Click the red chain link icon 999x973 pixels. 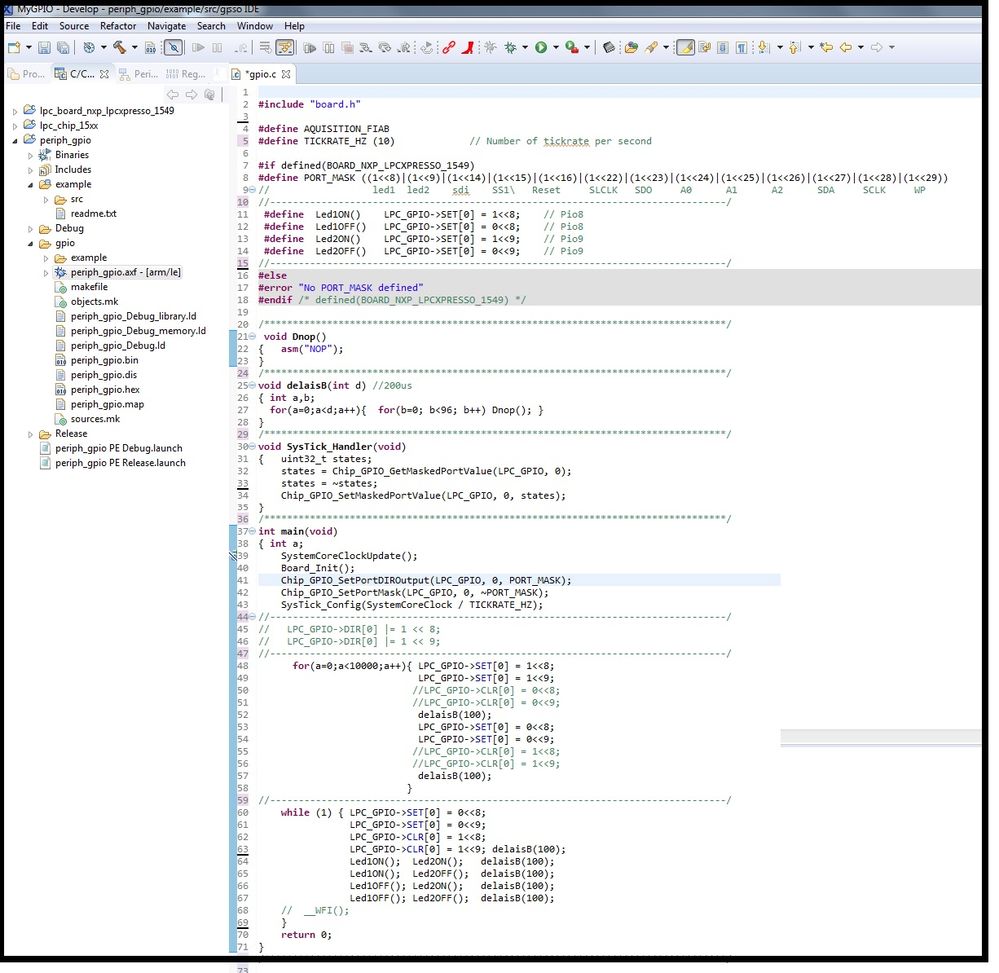click(x=449, y=47)
